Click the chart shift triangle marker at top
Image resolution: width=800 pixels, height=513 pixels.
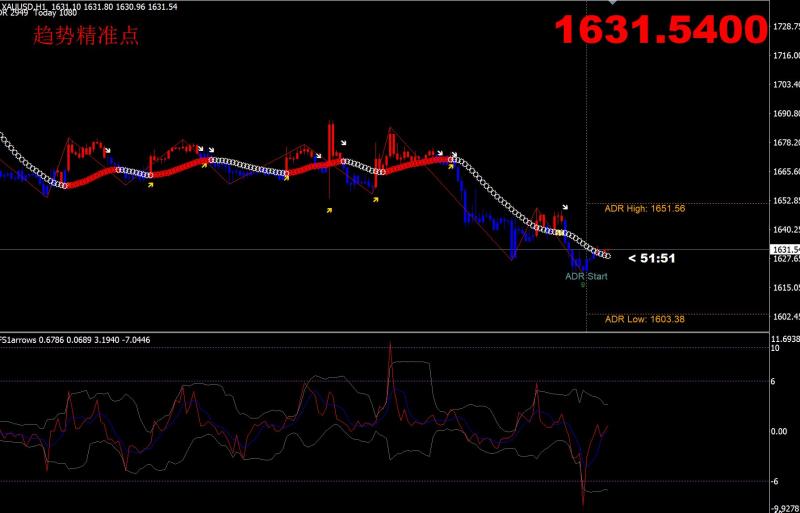click(x=614, y=3)
